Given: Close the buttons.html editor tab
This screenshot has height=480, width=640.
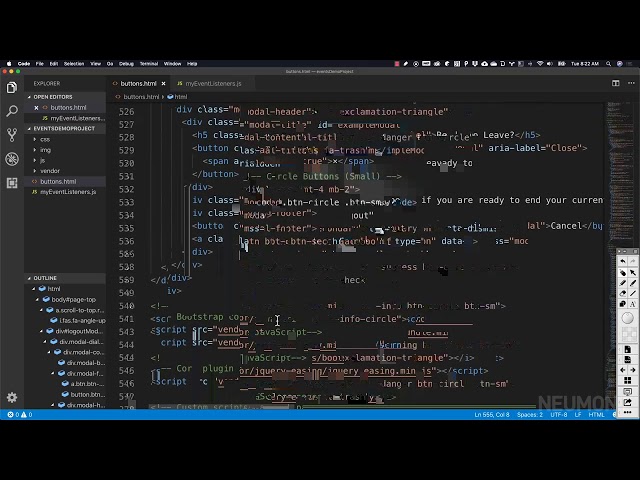Looking at the screenshot, I should pos(163,84).
